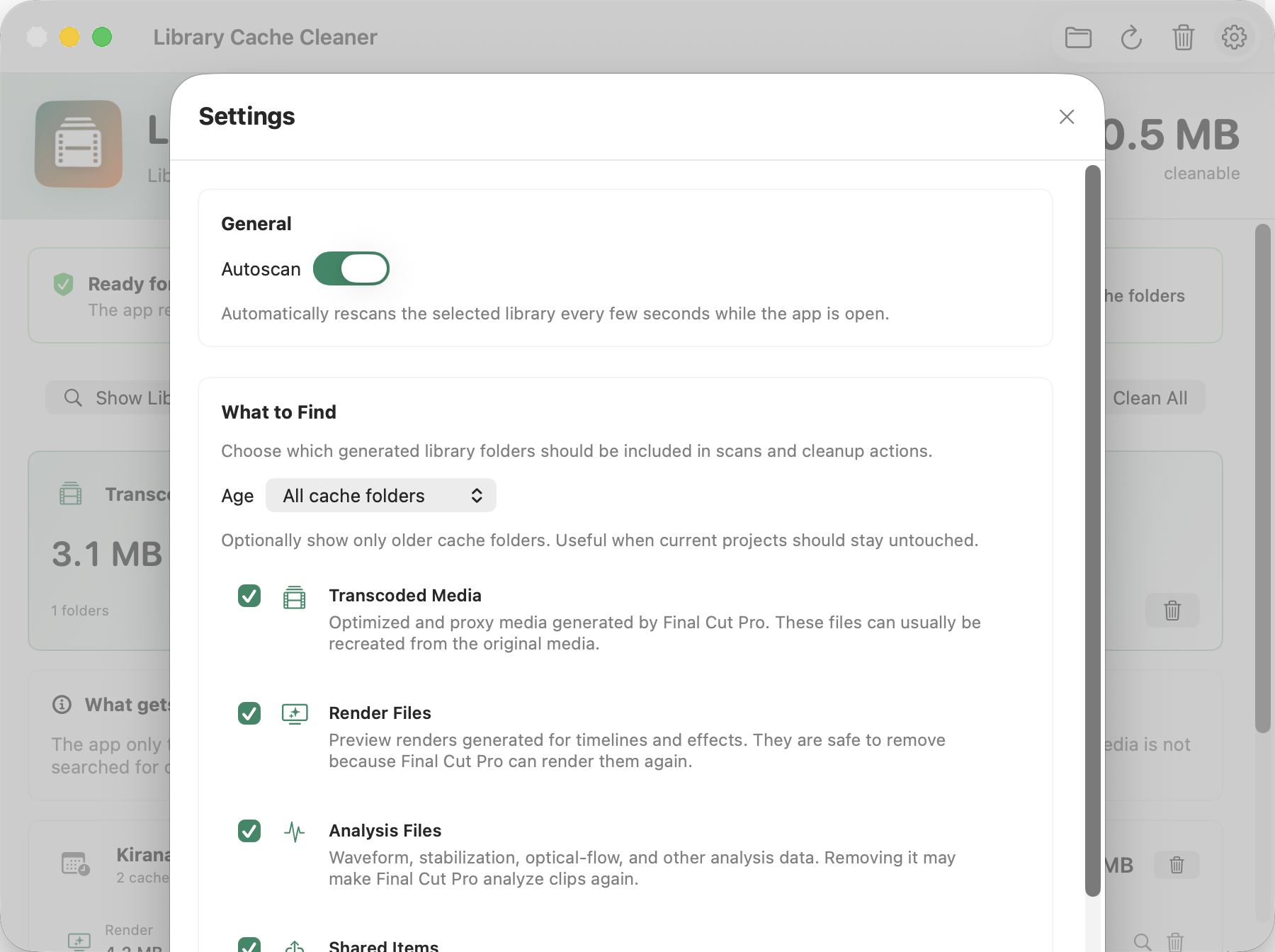
Task: Click the Transcoded Media heading text
Action: (405, 596)
